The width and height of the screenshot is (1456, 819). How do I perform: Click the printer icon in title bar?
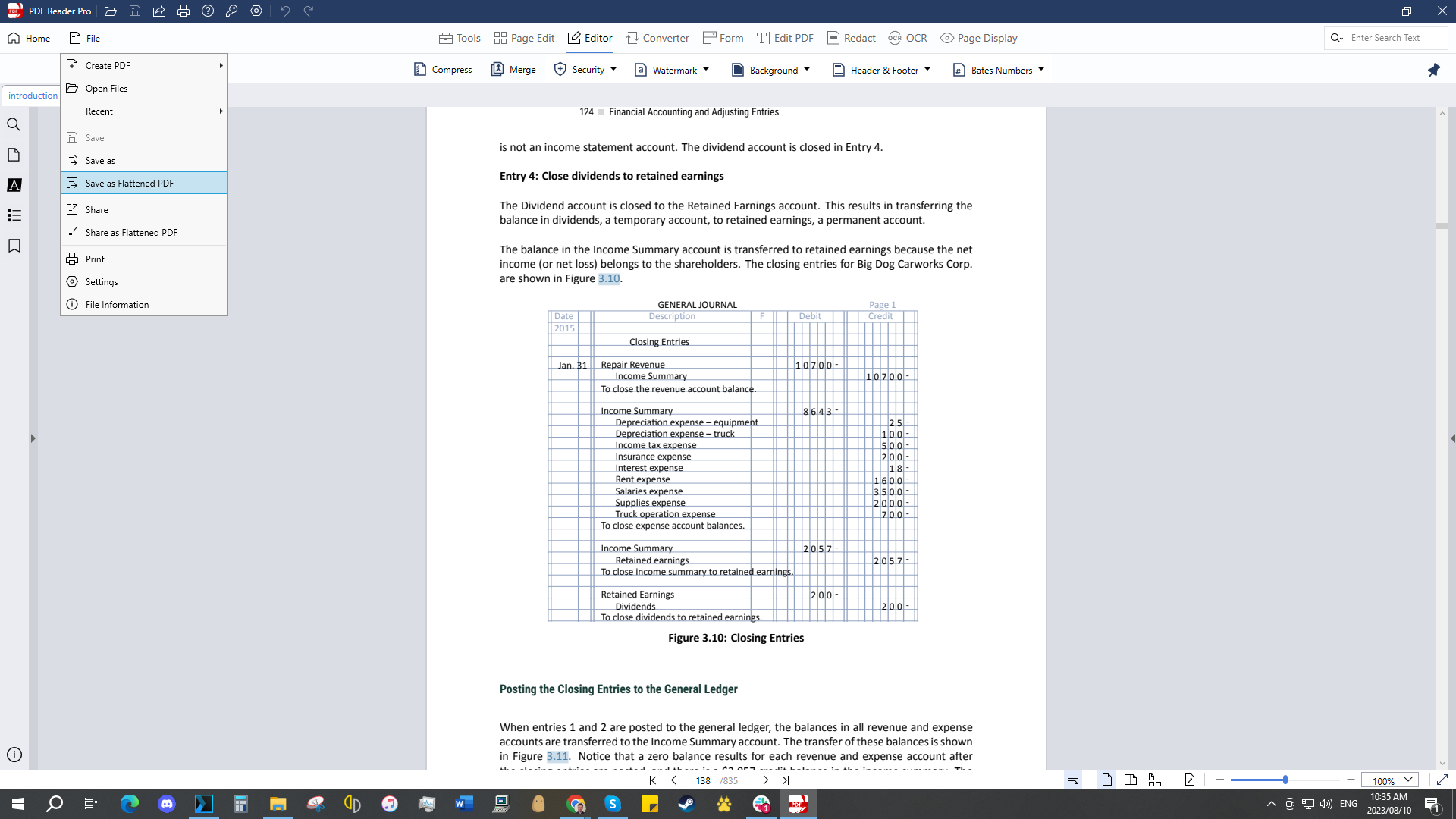click(x=184, y=11)
